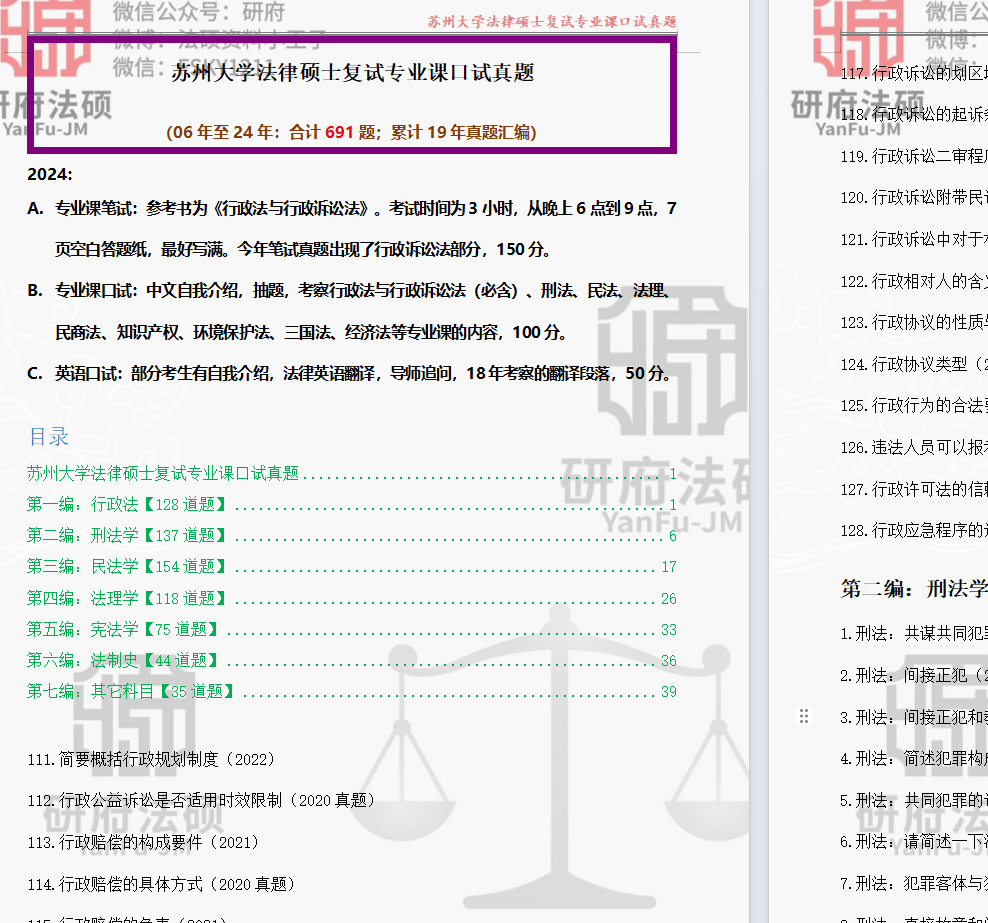The image size is (988, 923).
Task: Click item 3. 刑法：间接正犯和 on right page
Action: point(914,717)
